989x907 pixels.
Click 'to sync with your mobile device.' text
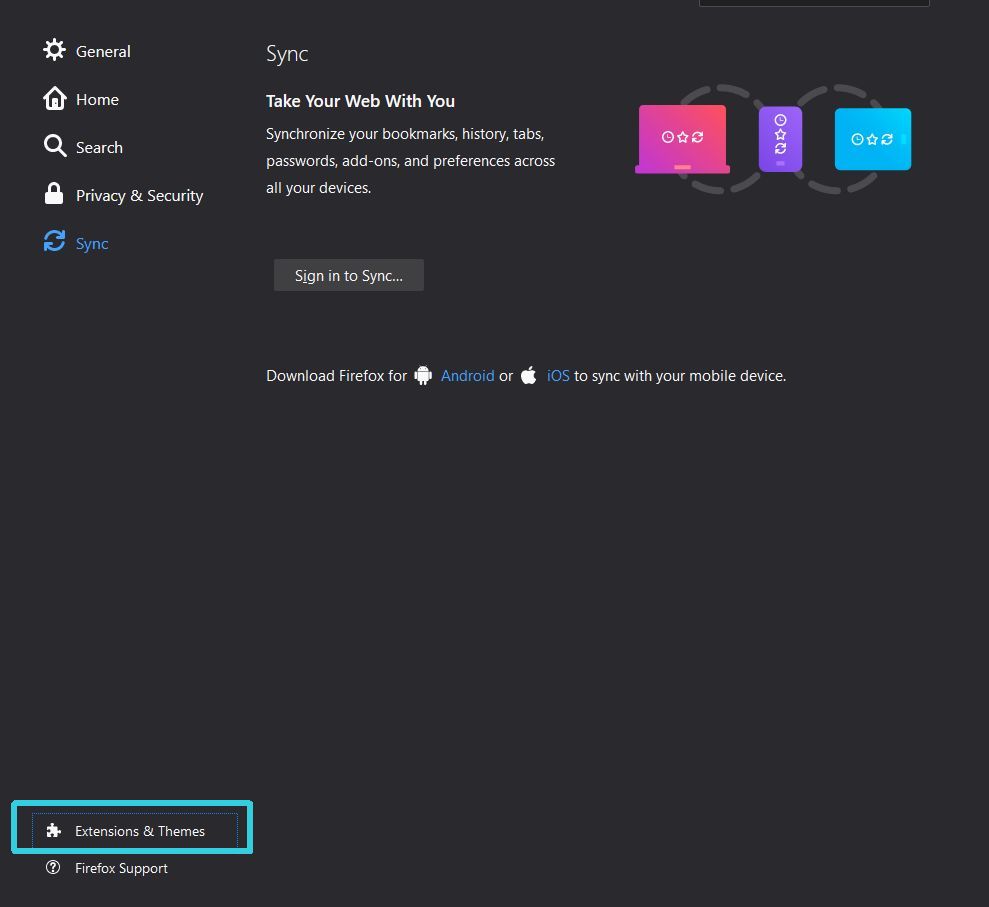(680, 376)
